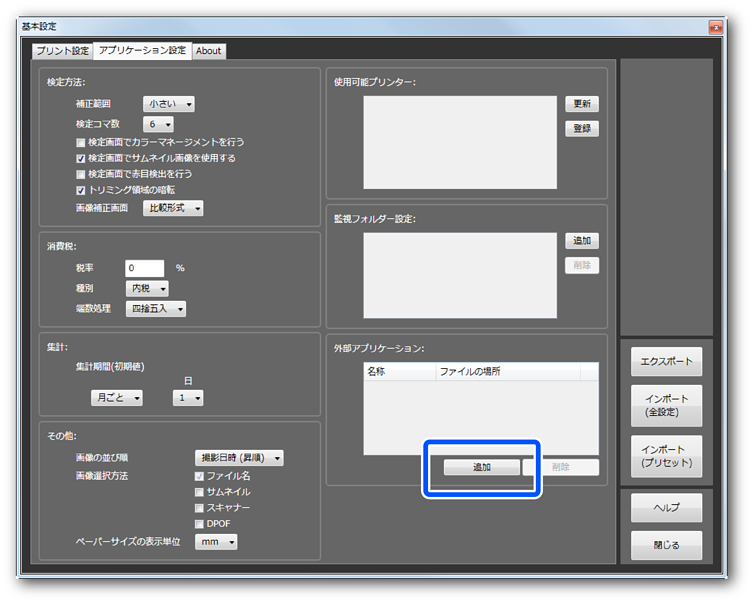Image resolution: width=752 pixels, height=603 pixels.
Task: Close the 基本設定 window
Action: coord(715,28)
